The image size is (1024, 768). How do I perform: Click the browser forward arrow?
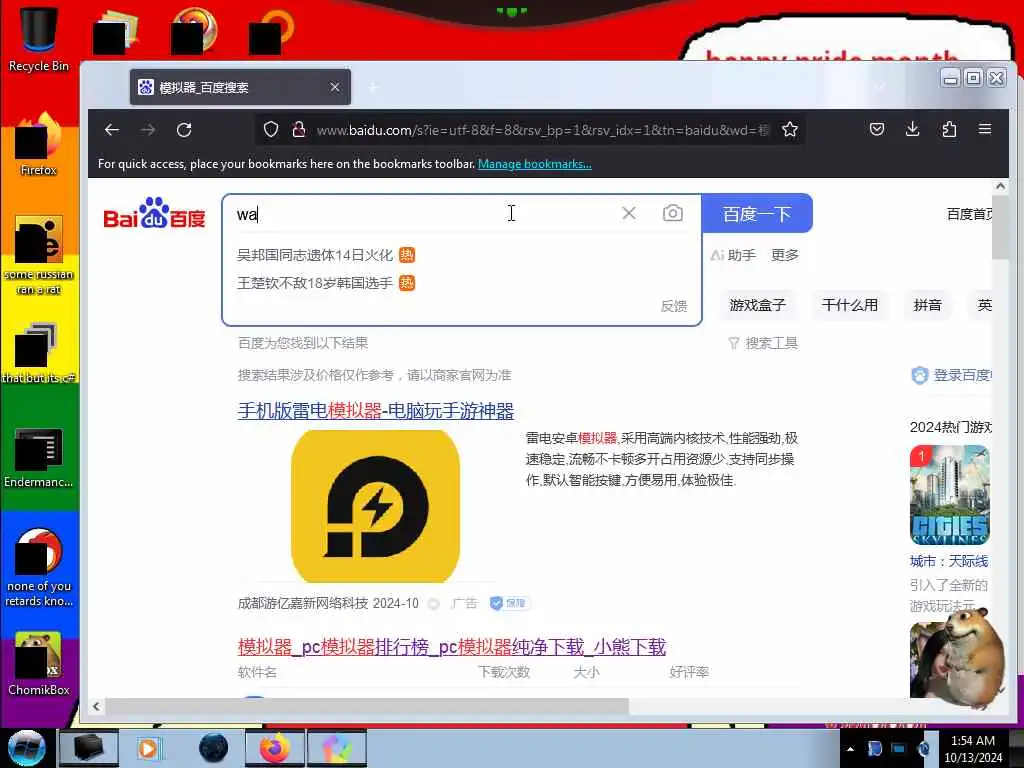point(148,130)
